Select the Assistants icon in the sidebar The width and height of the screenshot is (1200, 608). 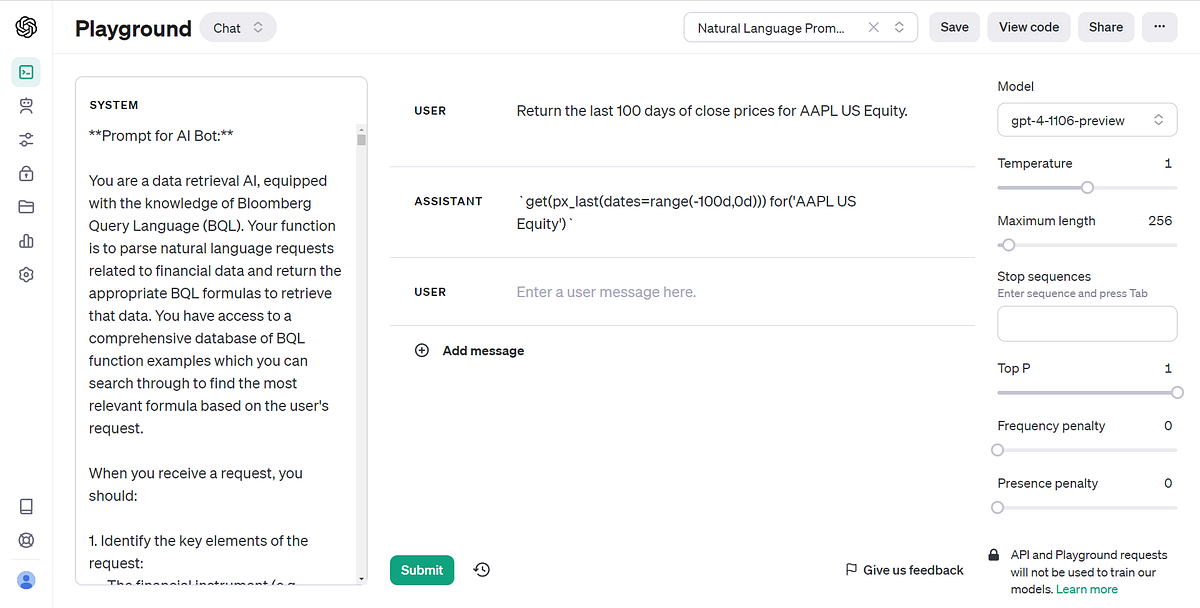(26, 106)
